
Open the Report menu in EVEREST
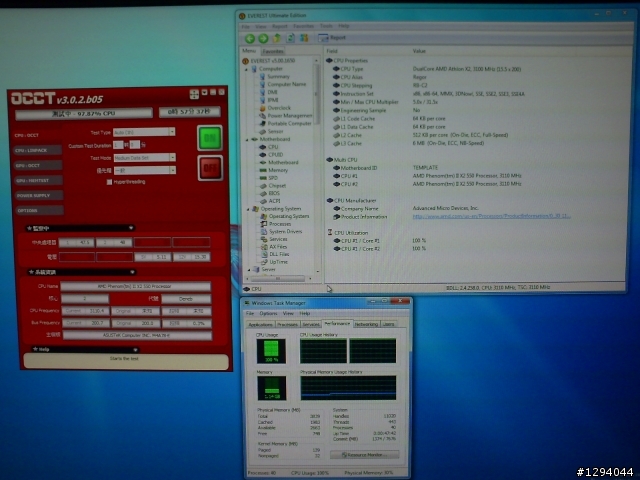(280, 26)
